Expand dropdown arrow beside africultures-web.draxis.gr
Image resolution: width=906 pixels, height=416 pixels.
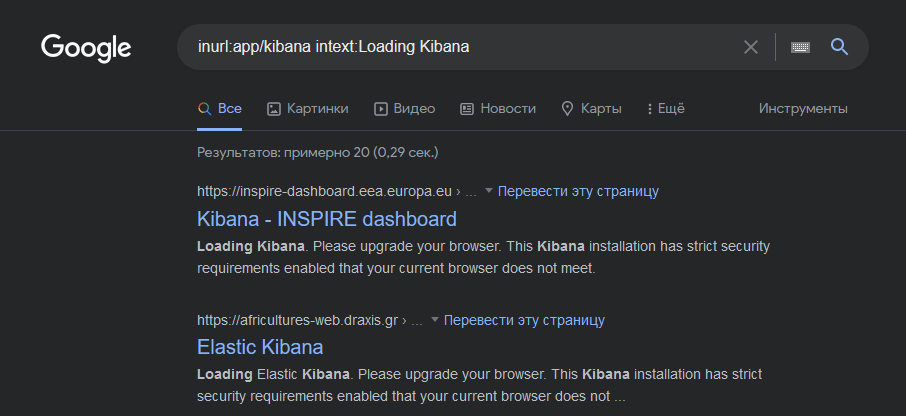coord(435,320)
